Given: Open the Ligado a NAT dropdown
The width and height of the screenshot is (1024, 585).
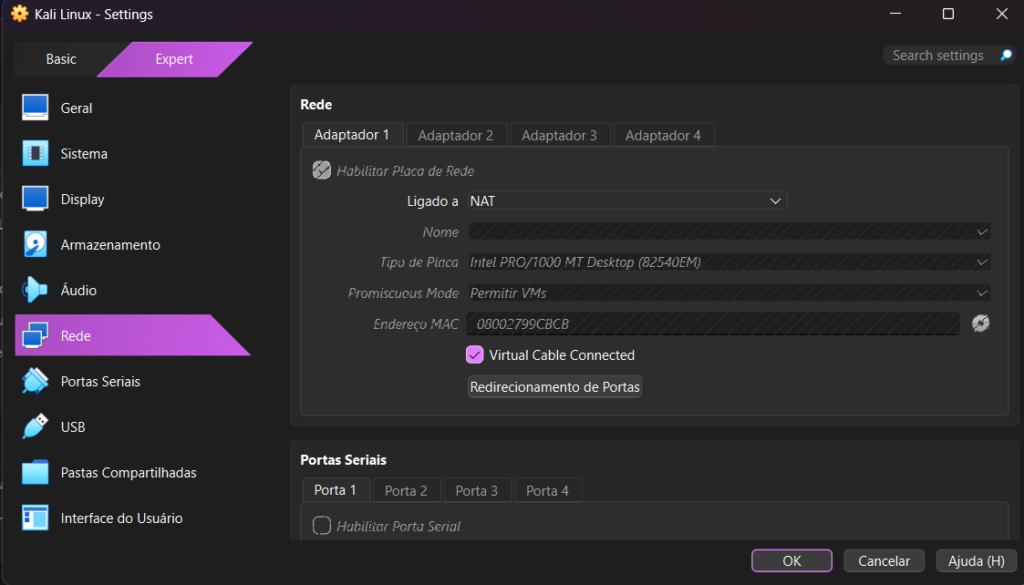Looking at the screenshot, I should (x=627, y=201).
